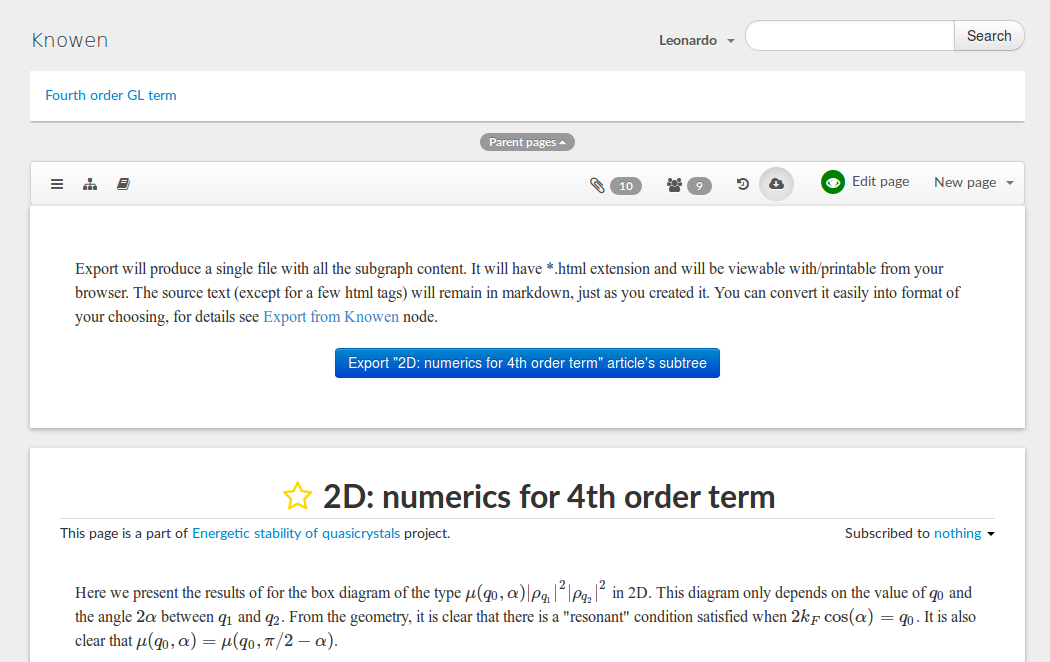Open Energetic stability of quasicrystals project link

(x=296, y=533)
